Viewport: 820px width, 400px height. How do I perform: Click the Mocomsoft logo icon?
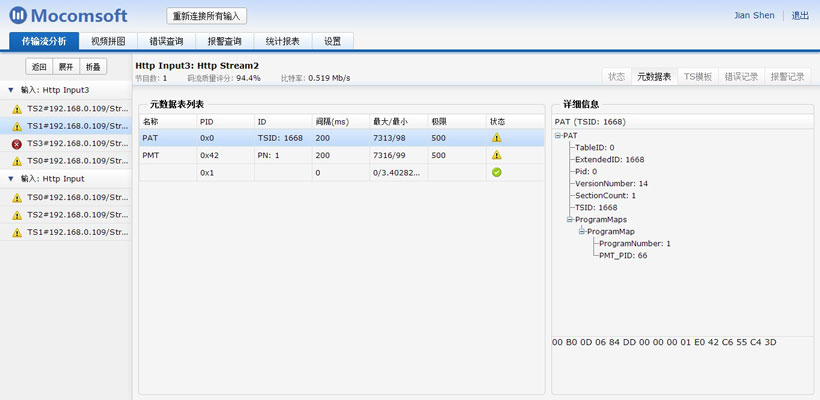click(18, 15)
